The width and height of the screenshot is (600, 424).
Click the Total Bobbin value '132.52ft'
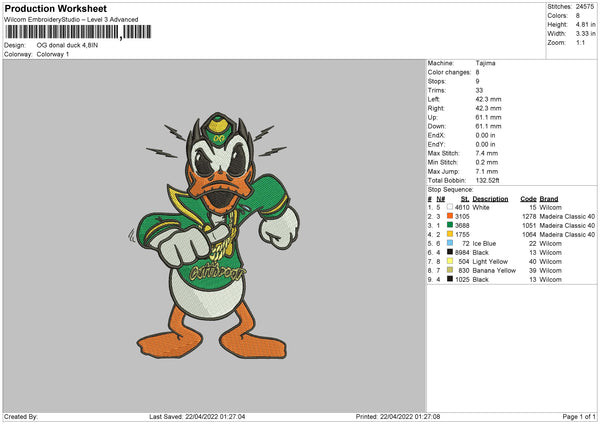[x=488, y=180]
